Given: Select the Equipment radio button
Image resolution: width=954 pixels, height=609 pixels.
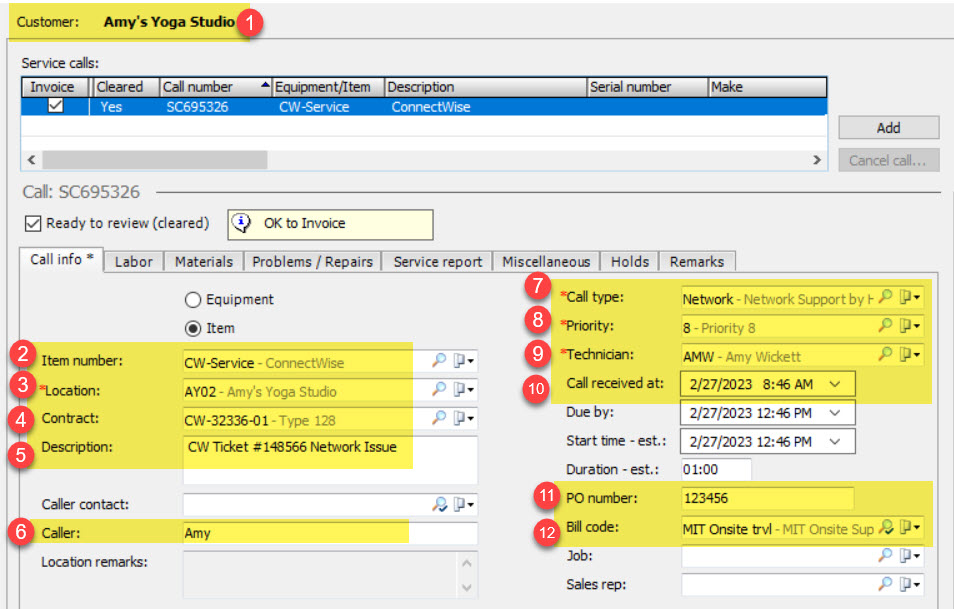Looking at the screenshot, I should click(193, 299).
